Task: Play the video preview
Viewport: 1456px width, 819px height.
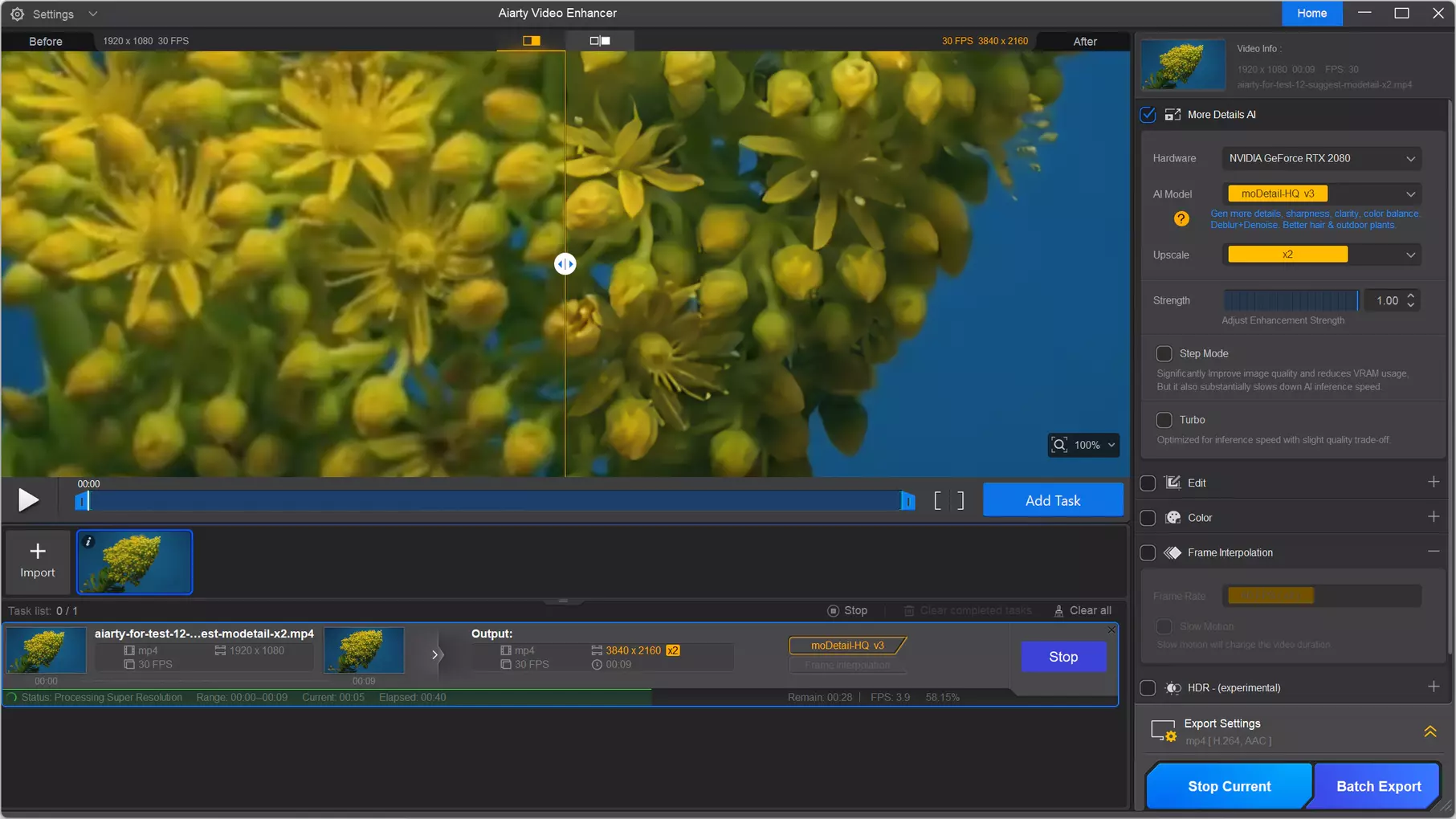Action: pos(28,500)
